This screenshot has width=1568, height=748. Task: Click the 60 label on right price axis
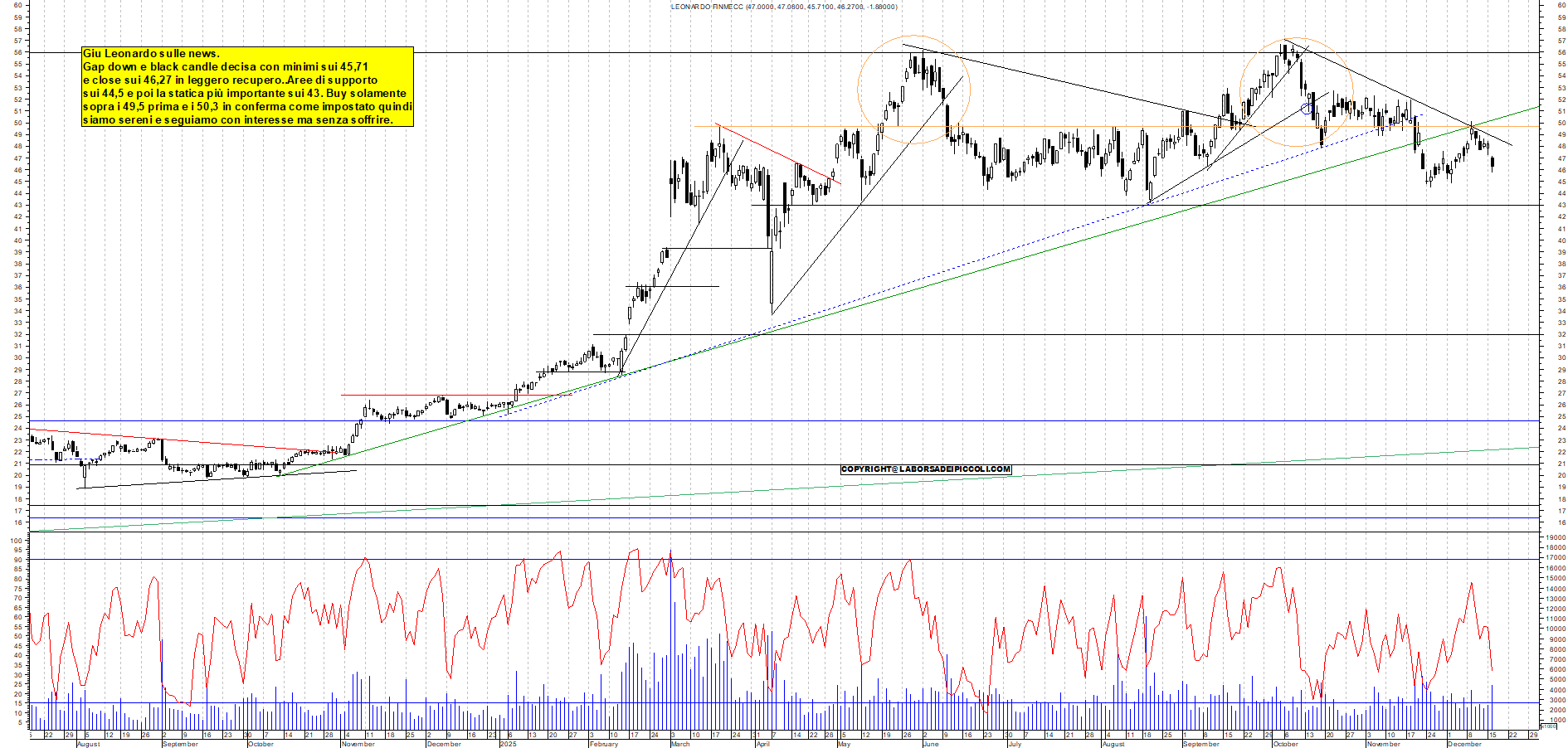point(1561,5)
